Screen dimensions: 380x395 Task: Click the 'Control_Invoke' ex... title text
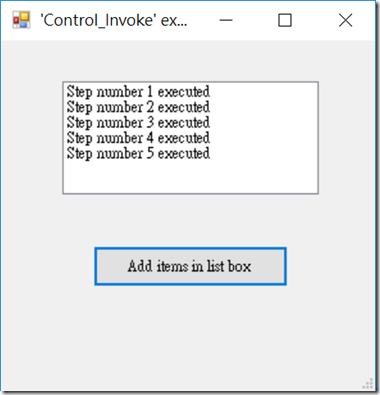(114, 20)
